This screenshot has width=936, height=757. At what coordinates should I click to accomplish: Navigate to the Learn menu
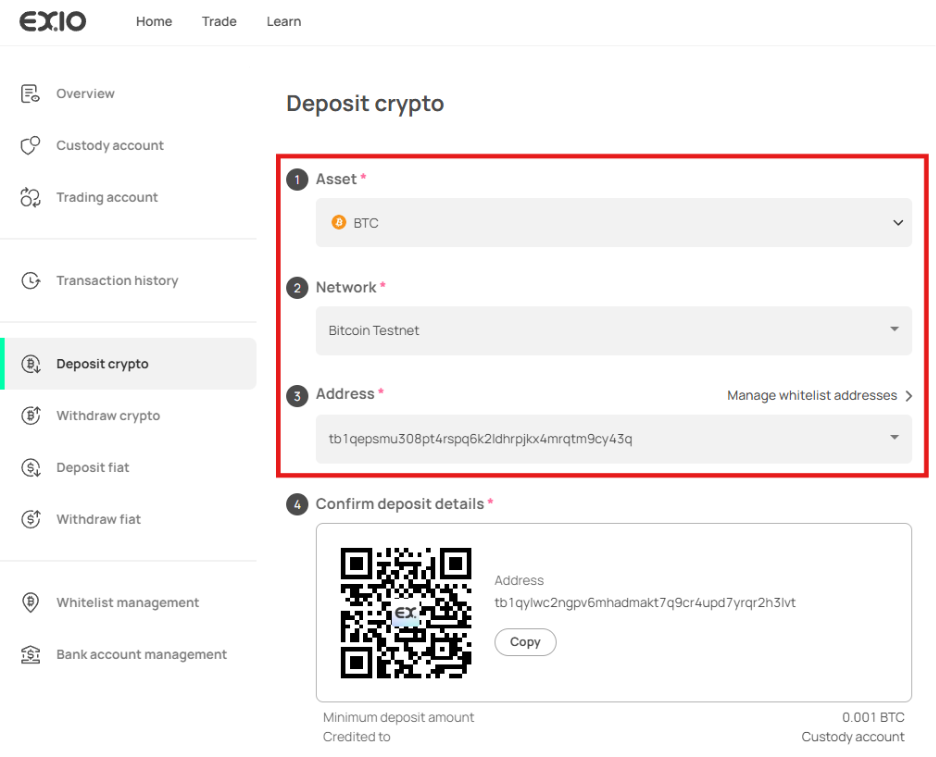coord(284,22)
